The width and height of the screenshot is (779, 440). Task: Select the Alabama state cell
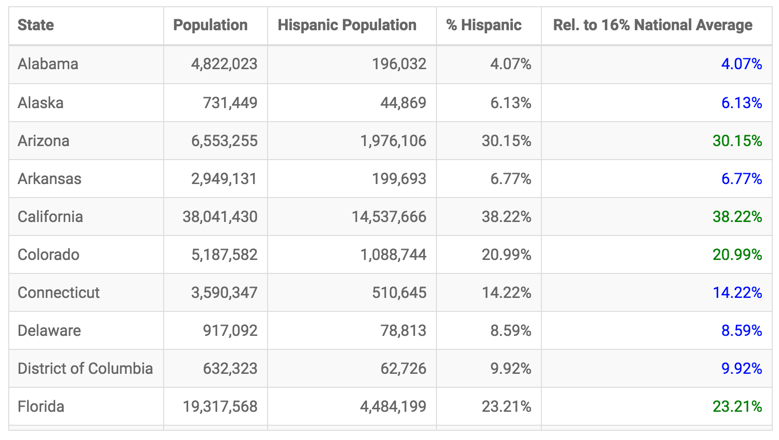click(x=48, y=64)
